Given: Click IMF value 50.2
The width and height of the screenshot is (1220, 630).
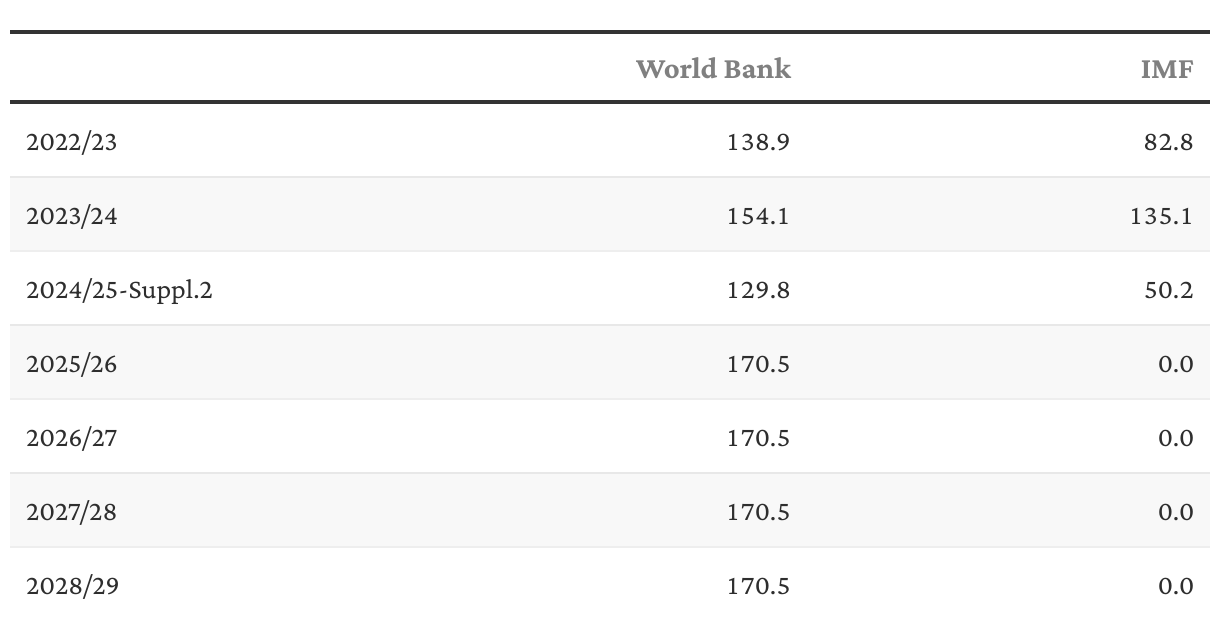Looking at the screenshot, I should tap(1168, 290).
